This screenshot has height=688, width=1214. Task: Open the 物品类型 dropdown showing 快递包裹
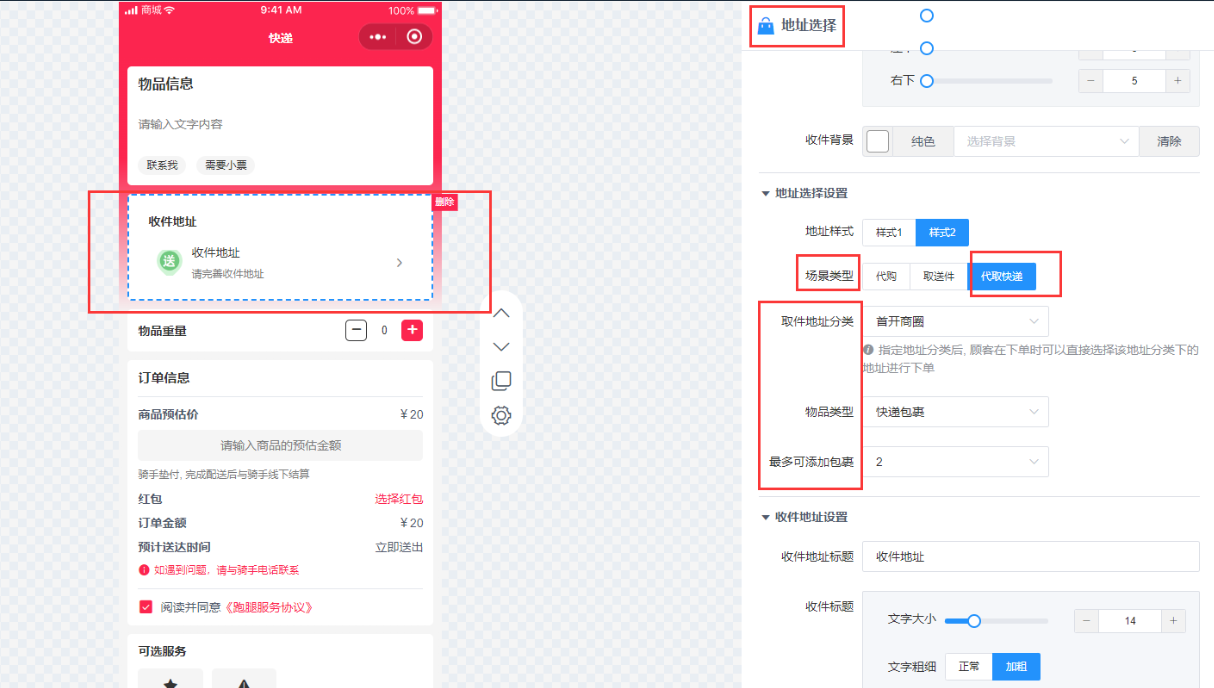955,411
